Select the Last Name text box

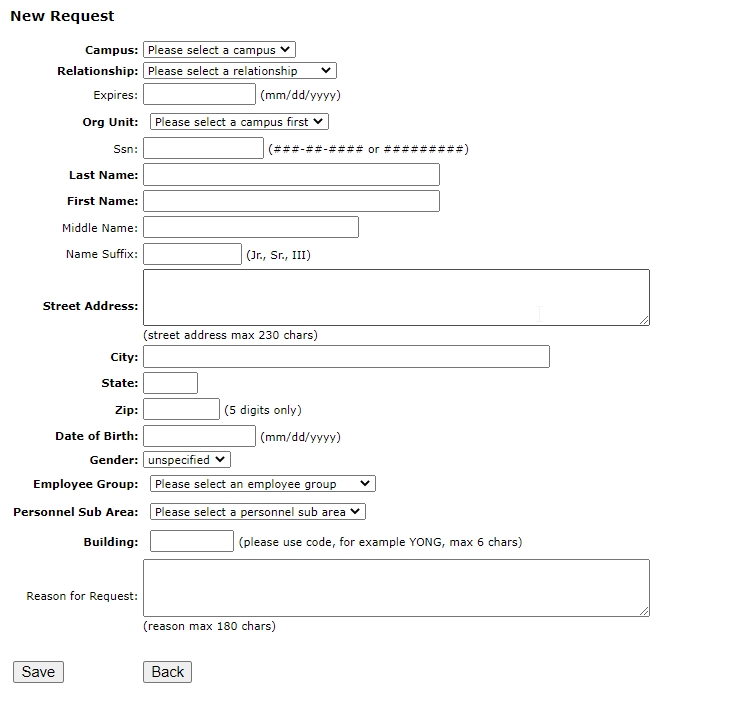(291, 175)
